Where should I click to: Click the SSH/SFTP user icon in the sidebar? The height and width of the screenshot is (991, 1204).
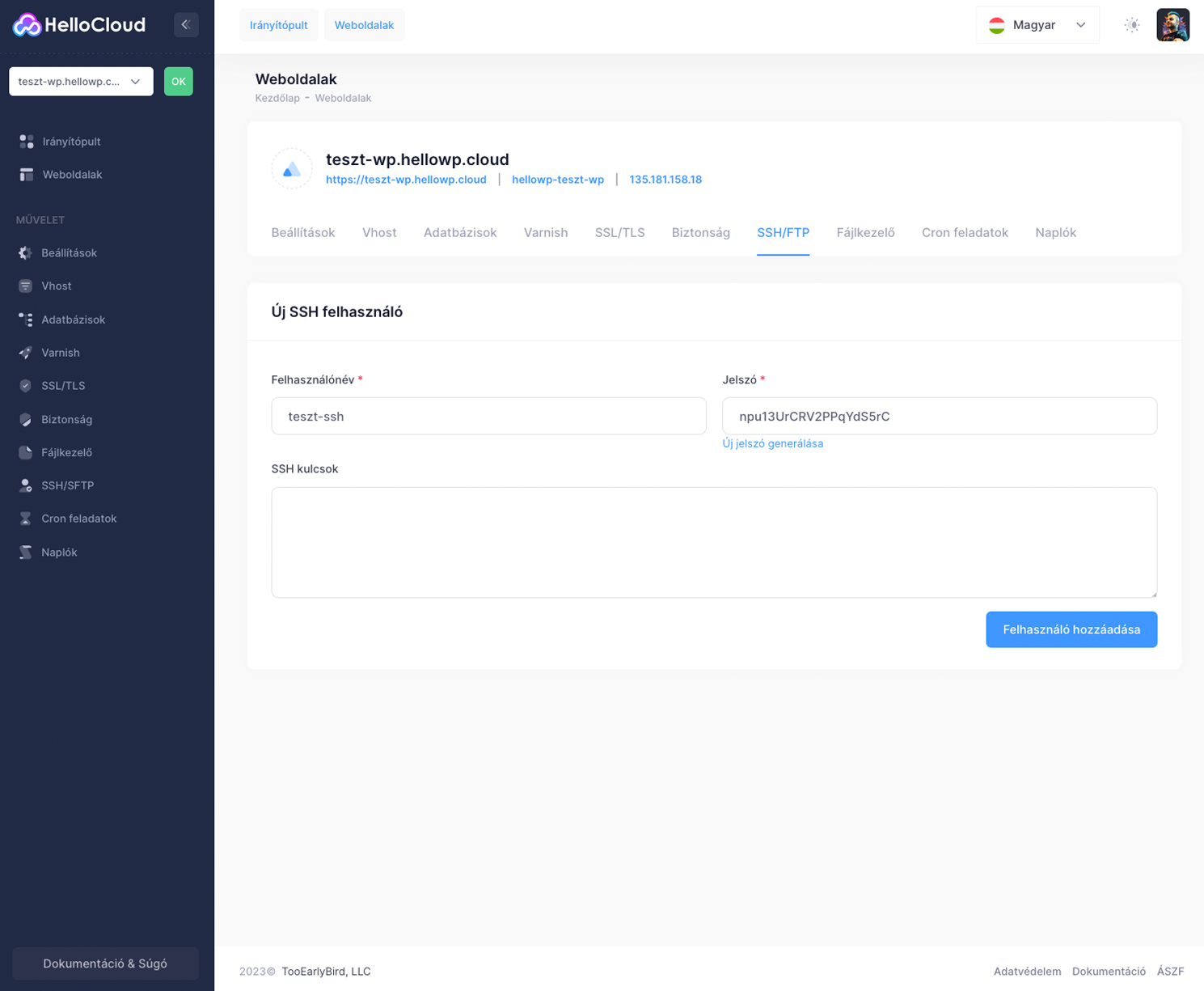[x=26, y=486]
